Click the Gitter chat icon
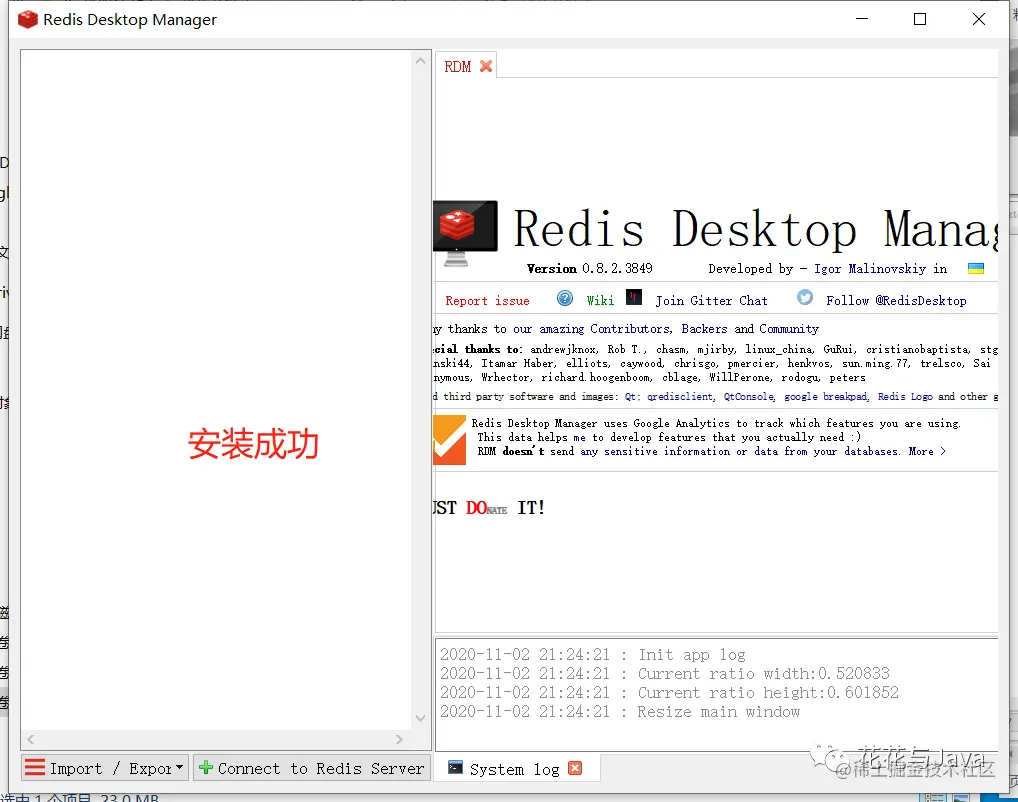The image size is (1018, 802). [634, 297]
